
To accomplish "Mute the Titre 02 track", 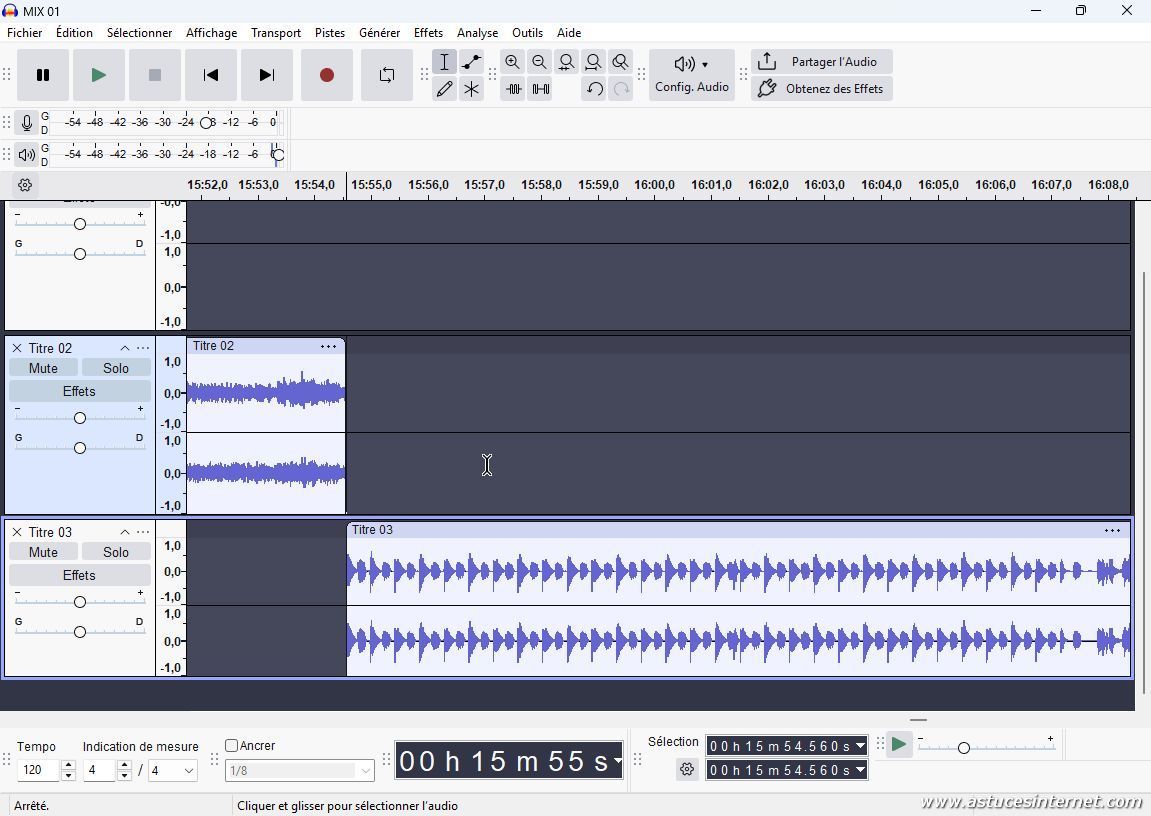I will tap(43, 368).
